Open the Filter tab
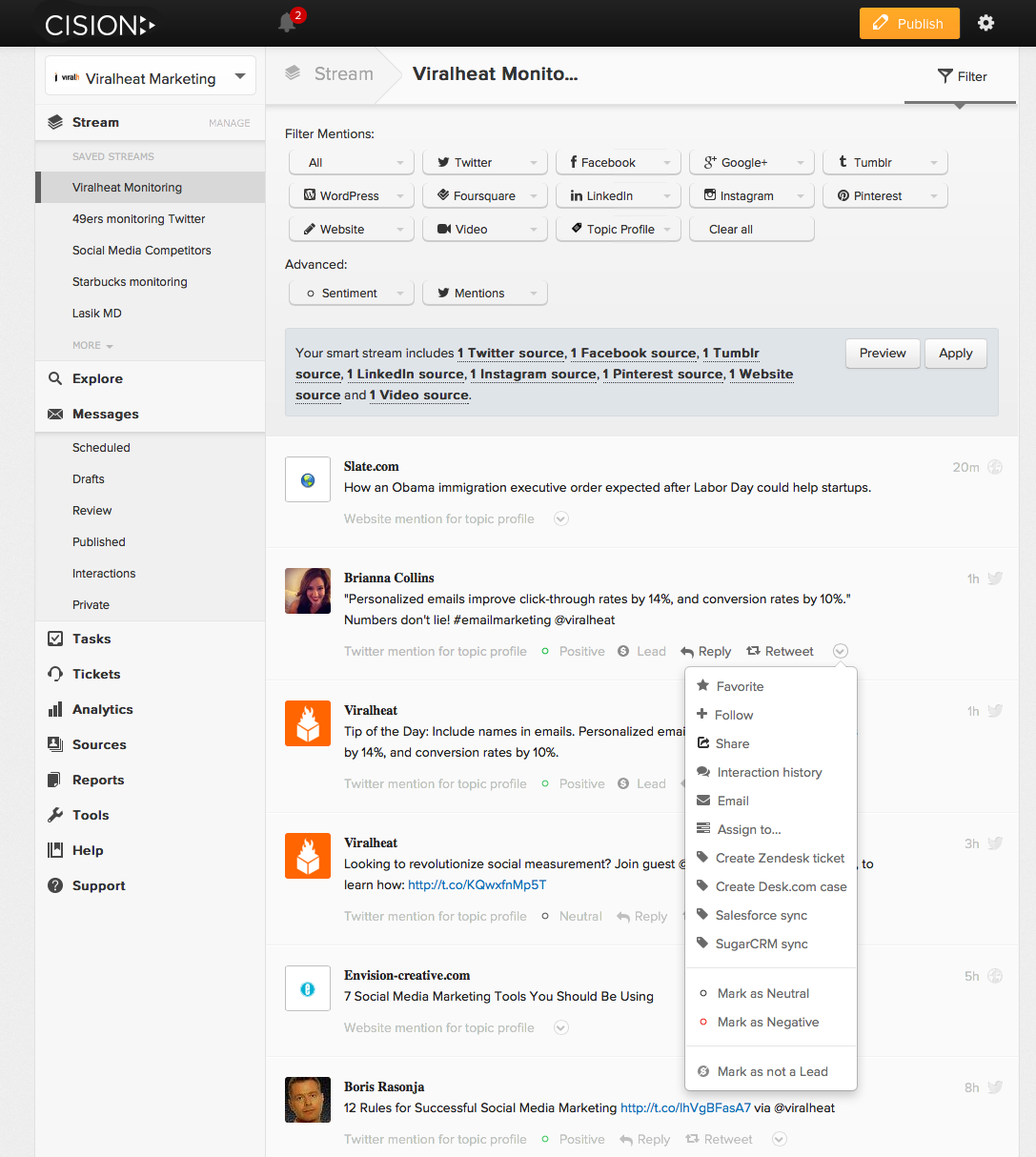1036x1157 pixels. (962, 76)
